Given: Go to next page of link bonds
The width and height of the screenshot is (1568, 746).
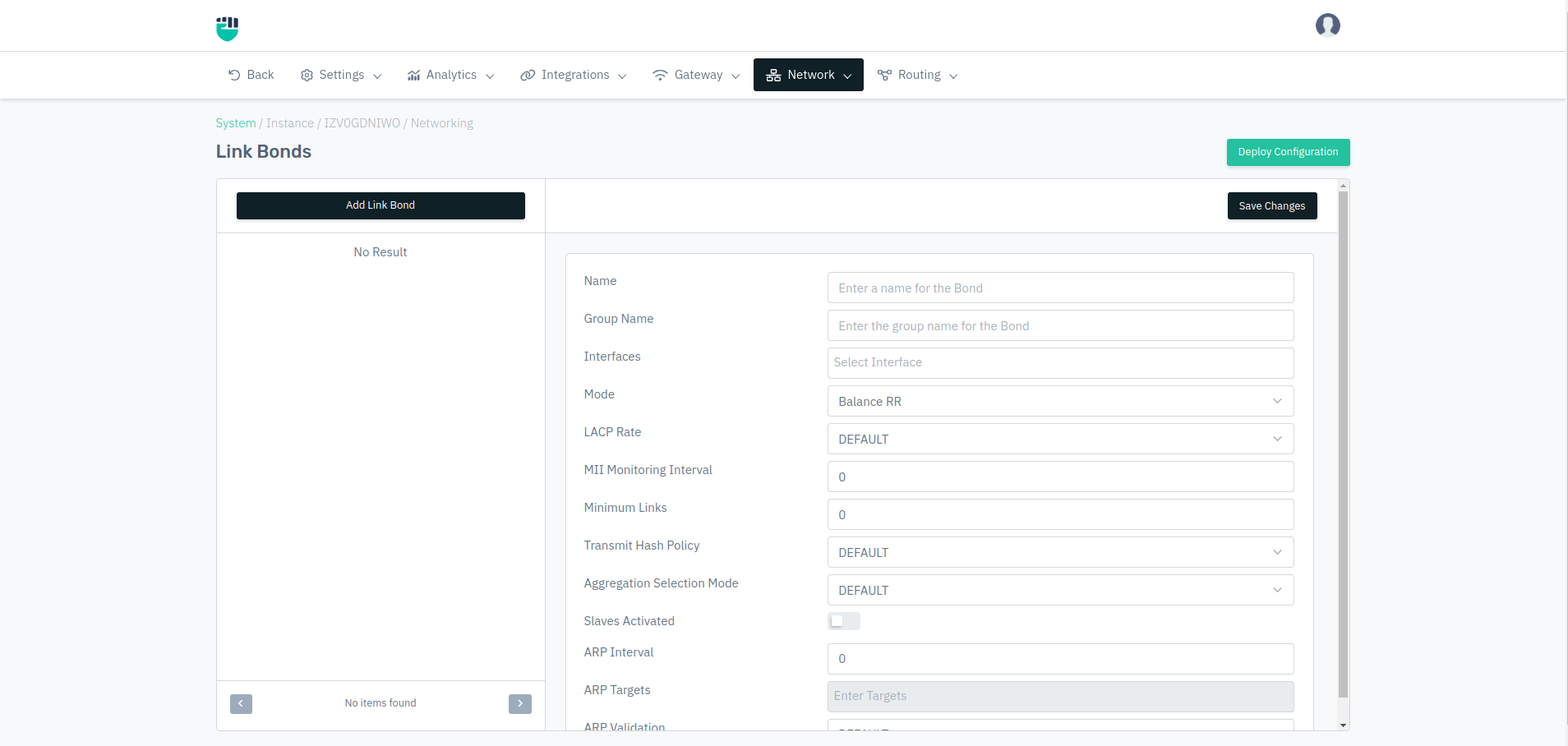Looking at the screenshot, I should coord(519,704).
